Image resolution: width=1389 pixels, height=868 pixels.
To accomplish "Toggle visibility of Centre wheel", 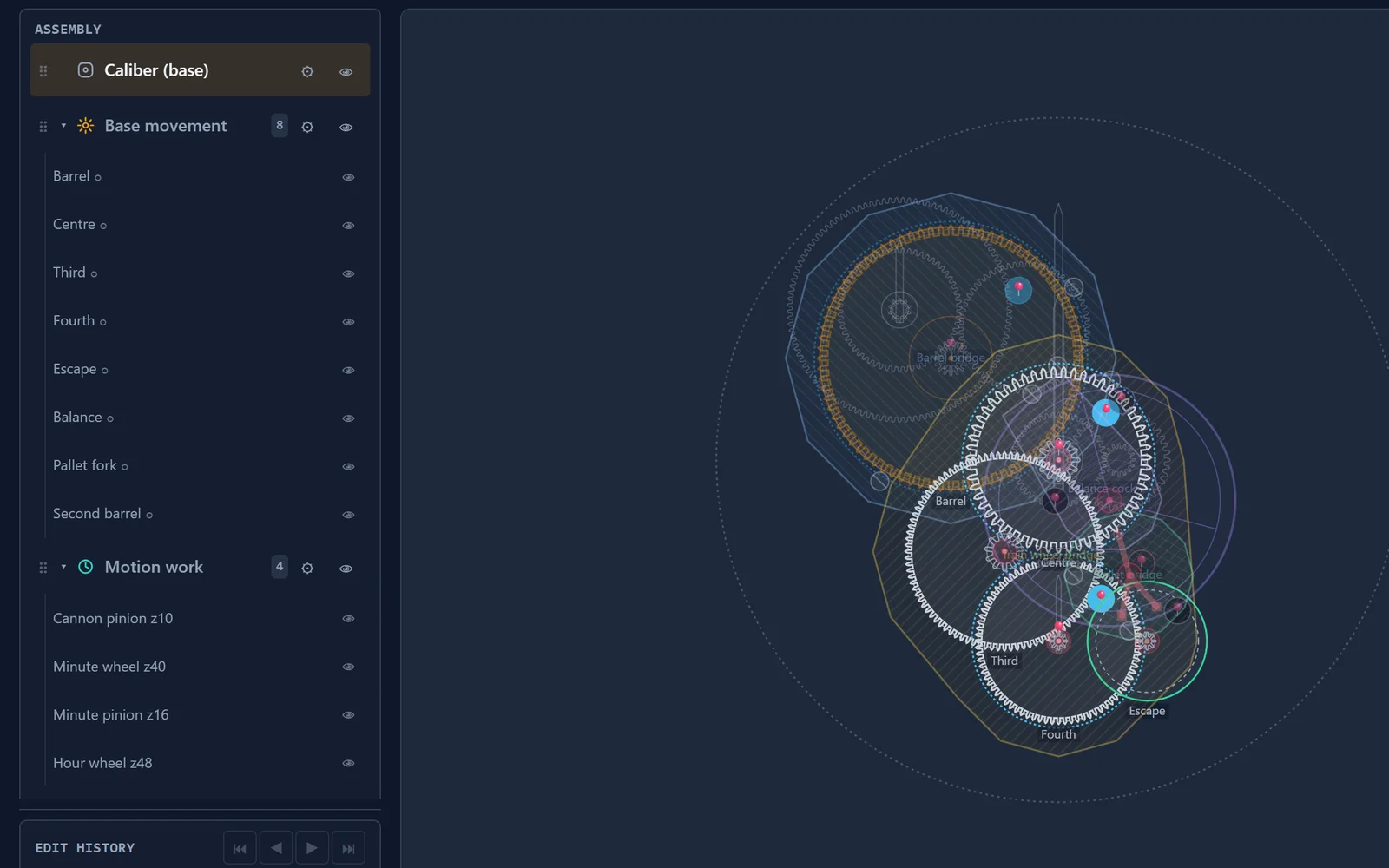I will [x=348, y=226].
